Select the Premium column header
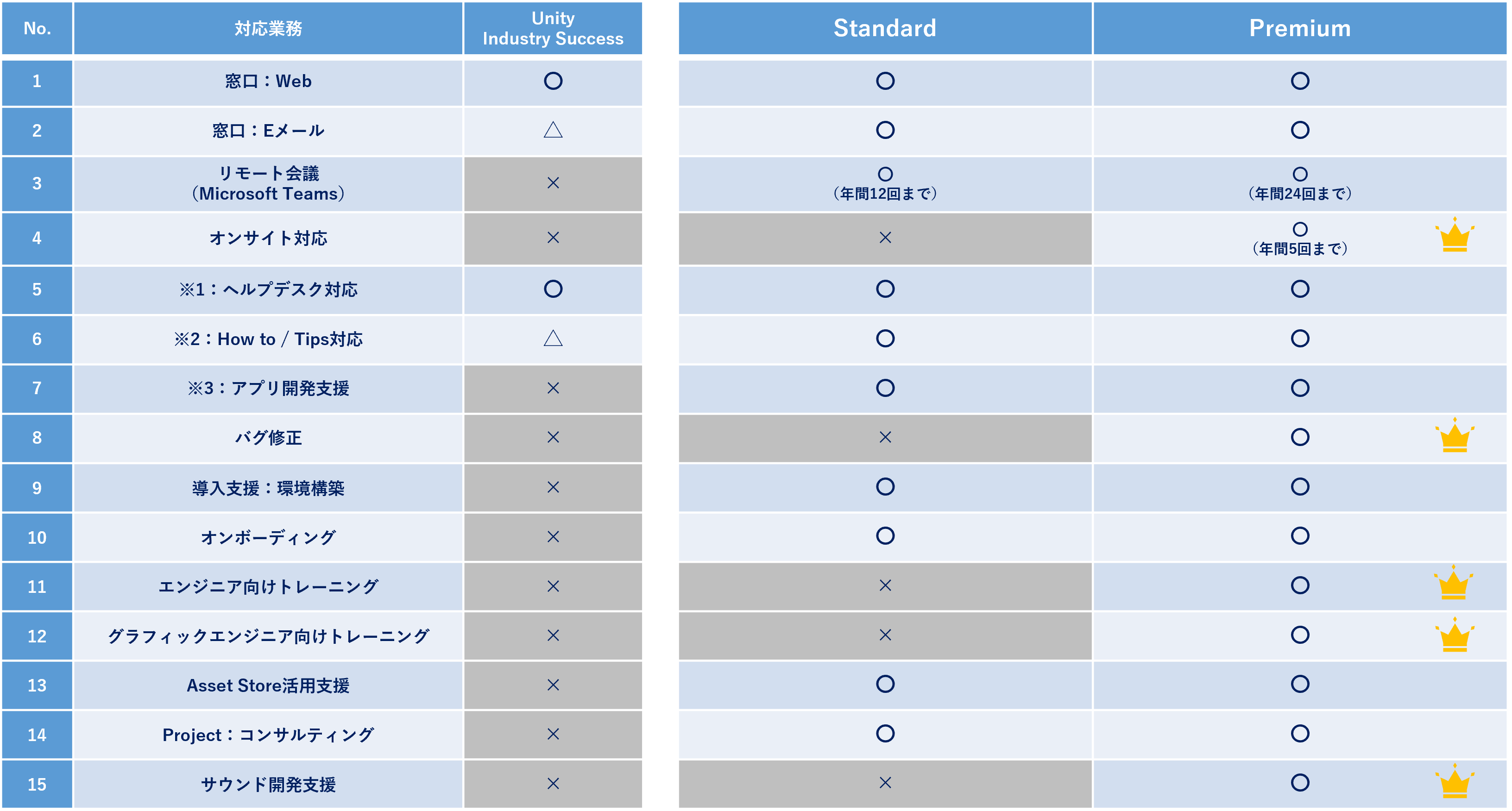 click(x=1300, y=28)
